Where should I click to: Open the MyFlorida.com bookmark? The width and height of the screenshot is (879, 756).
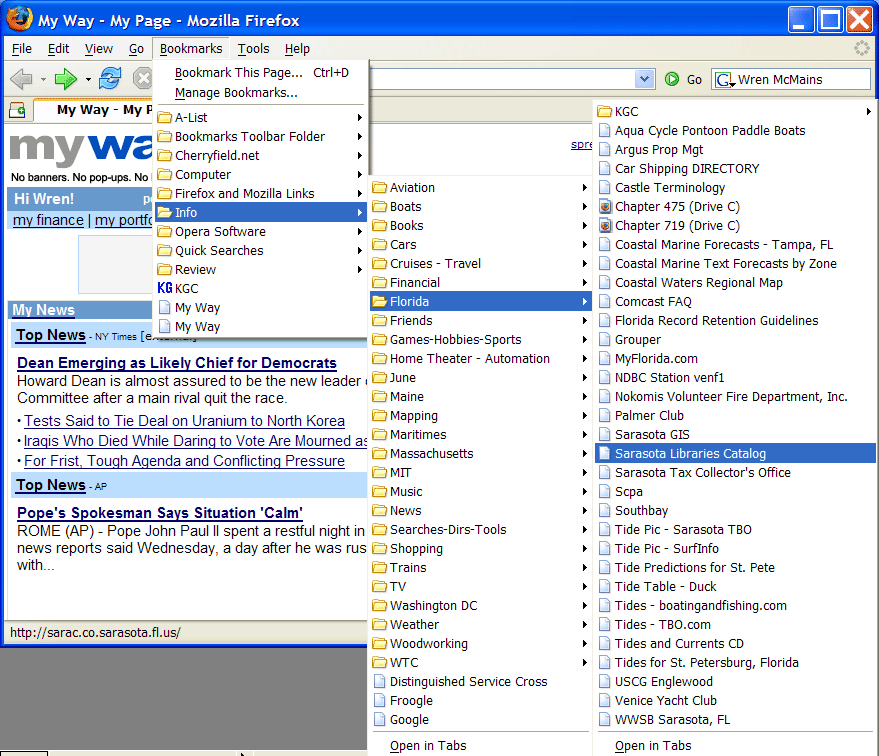[735, 359]
